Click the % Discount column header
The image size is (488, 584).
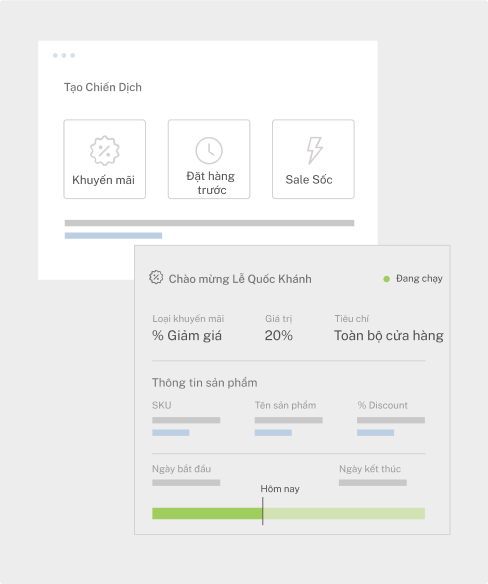pos(383,405)
